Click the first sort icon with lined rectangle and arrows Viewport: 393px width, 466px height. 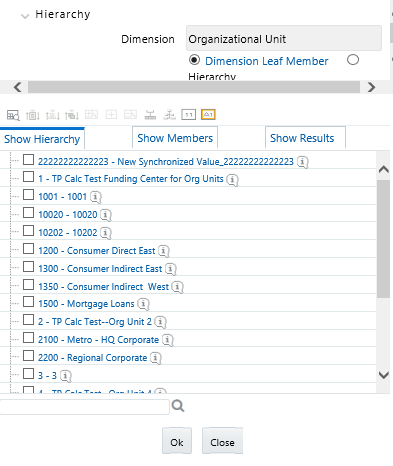tap(33, 115)
